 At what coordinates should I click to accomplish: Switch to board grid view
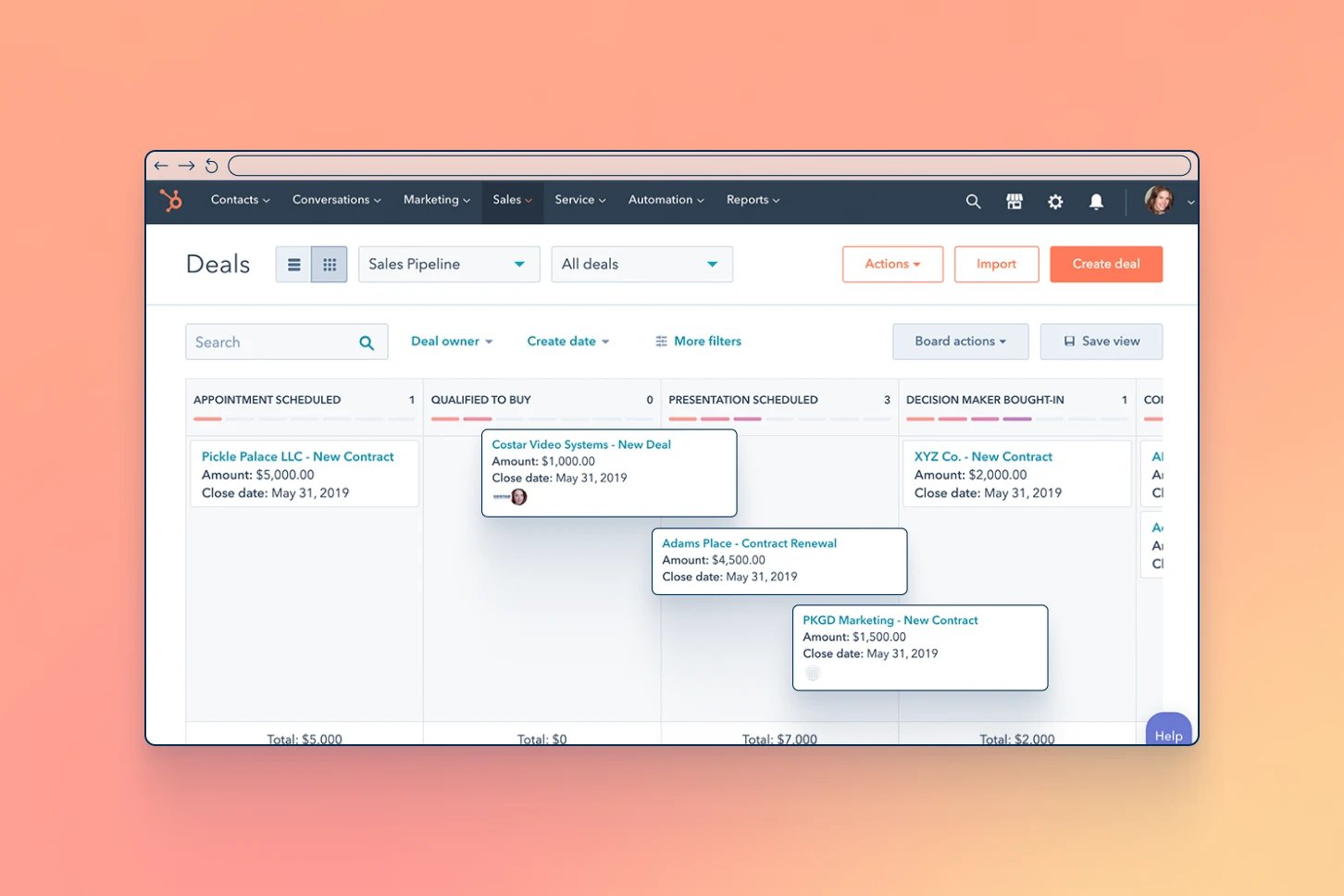pyautogui.click(x=330, y=265)
